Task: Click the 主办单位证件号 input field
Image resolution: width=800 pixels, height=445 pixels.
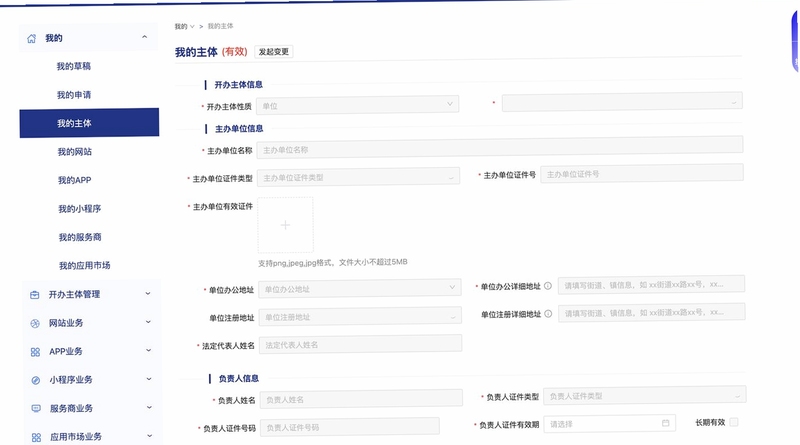Action: click(642, 174)
